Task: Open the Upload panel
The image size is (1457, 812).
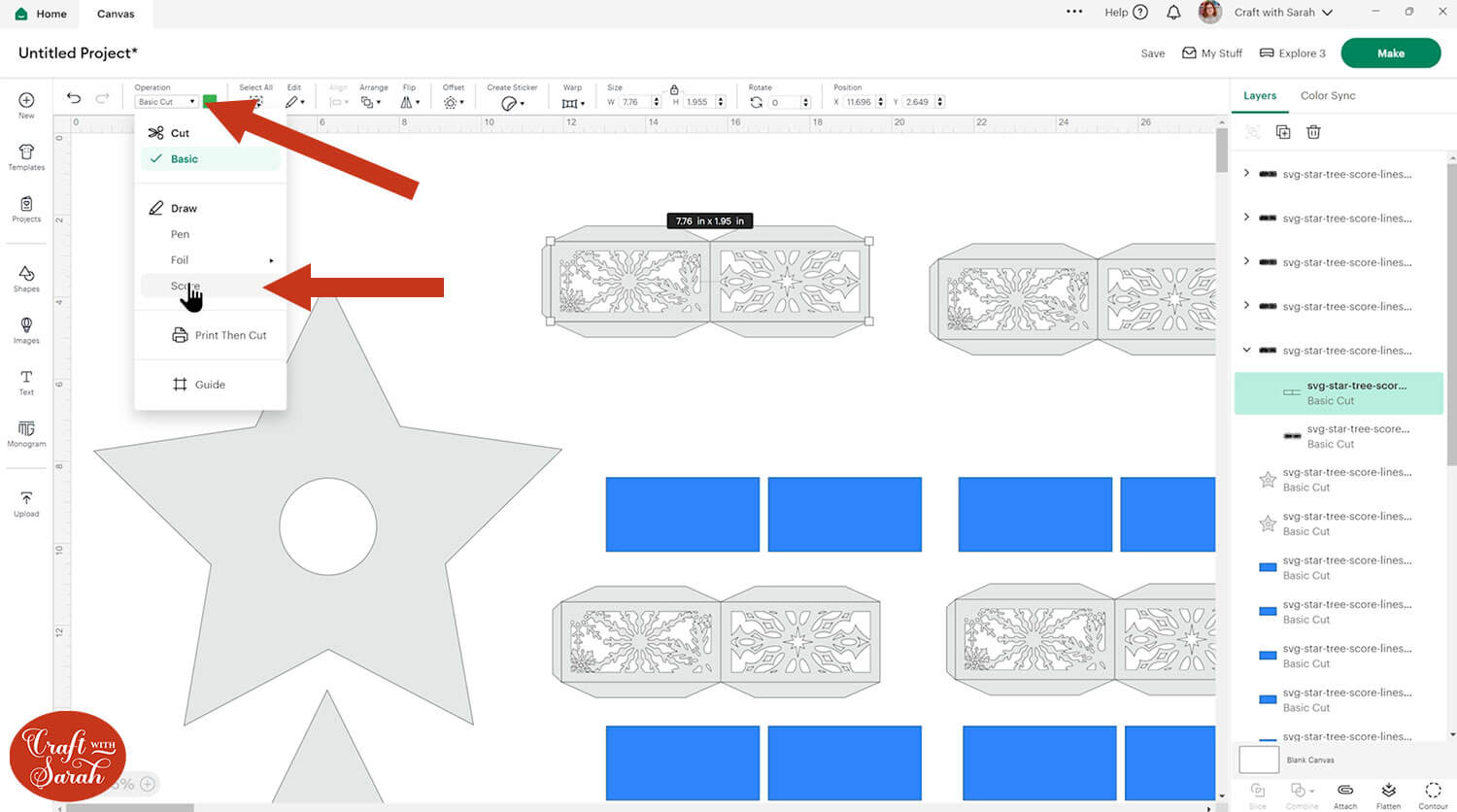Action: point(26,503)
